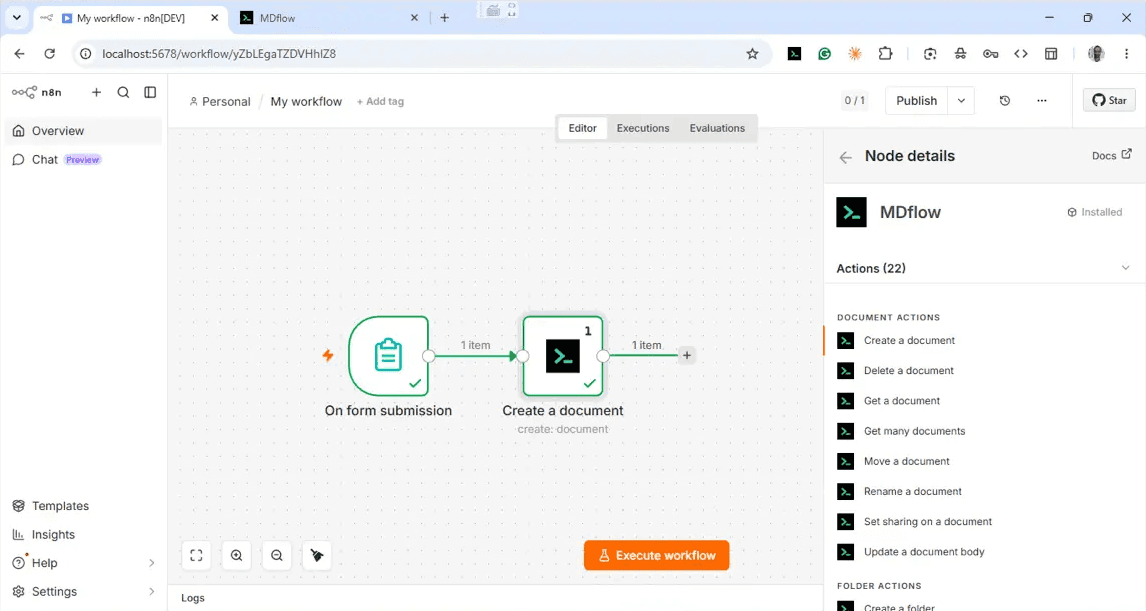
Task: Reload the page with the refresh icon
Action: click(50, 53)
